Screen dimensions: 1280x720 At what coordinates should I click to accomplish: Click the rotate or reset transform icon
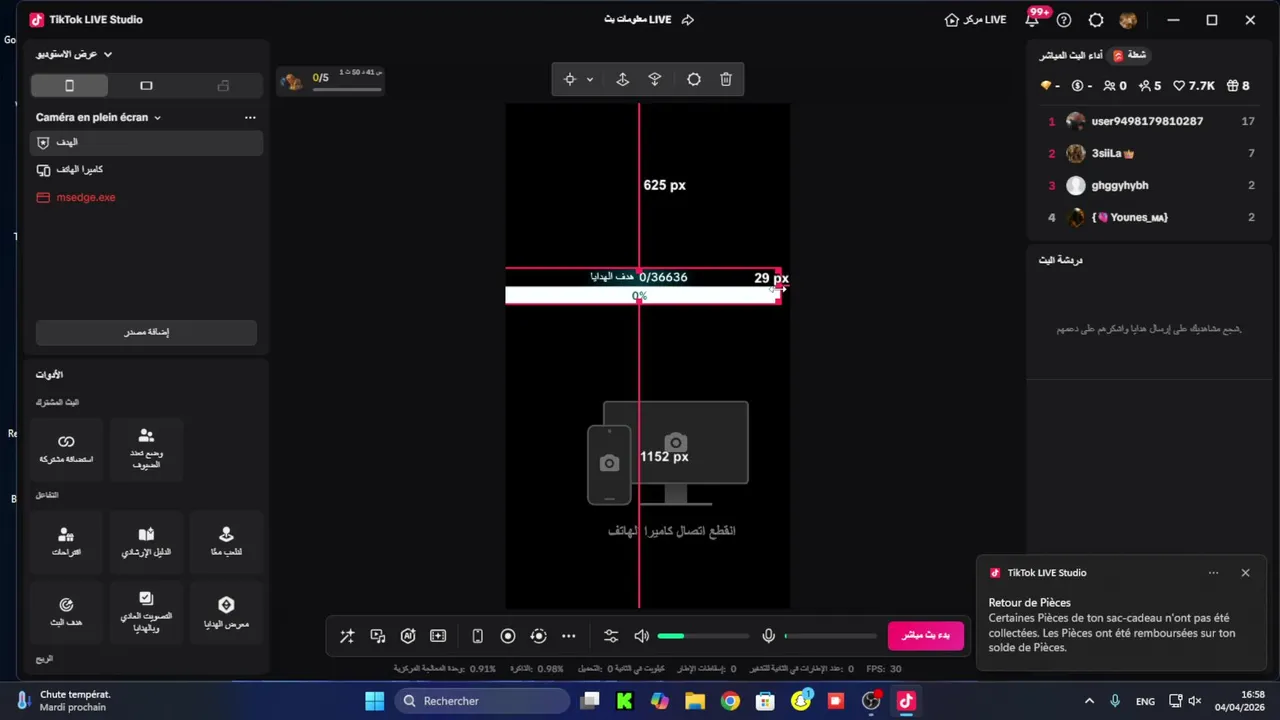pos(694,79)
